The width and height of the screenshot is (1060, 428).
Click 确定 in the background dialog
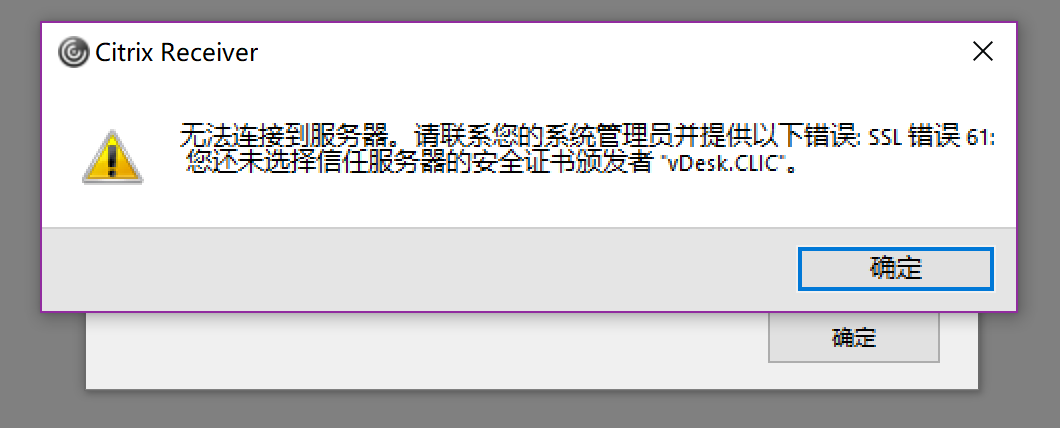coord(854,337)
